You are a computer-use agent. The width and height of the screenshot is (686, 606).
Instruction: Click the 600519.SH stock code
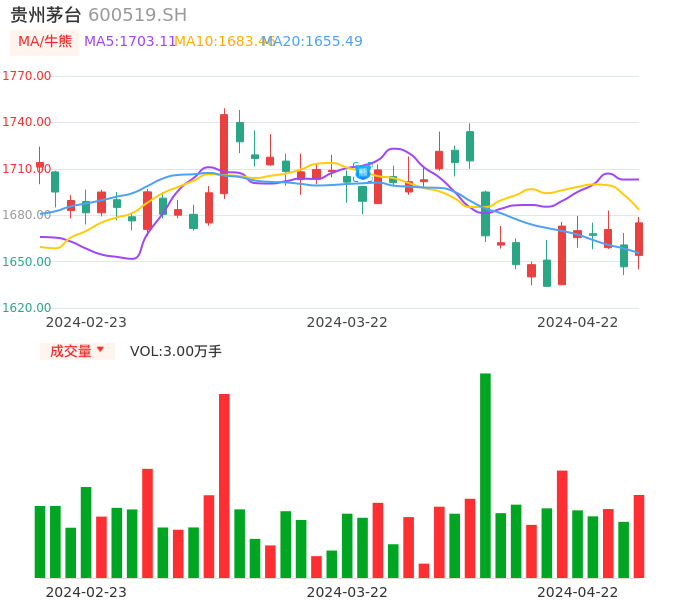[137, 15]
